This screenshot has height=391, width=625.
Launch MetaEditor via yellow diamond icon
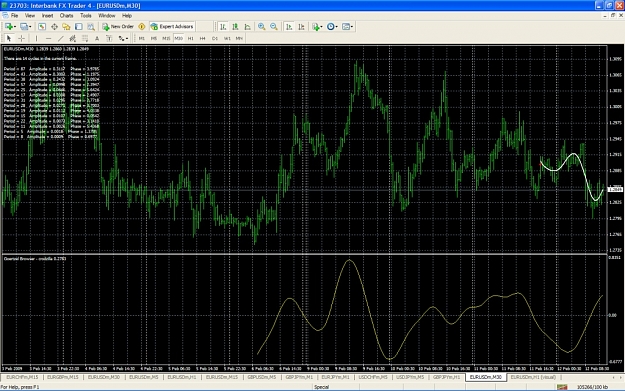point(142,27)
